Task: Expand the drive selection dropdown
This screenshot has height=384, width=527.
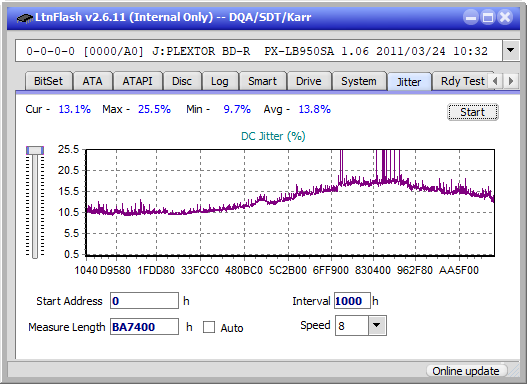Action: tap(511, 51)
